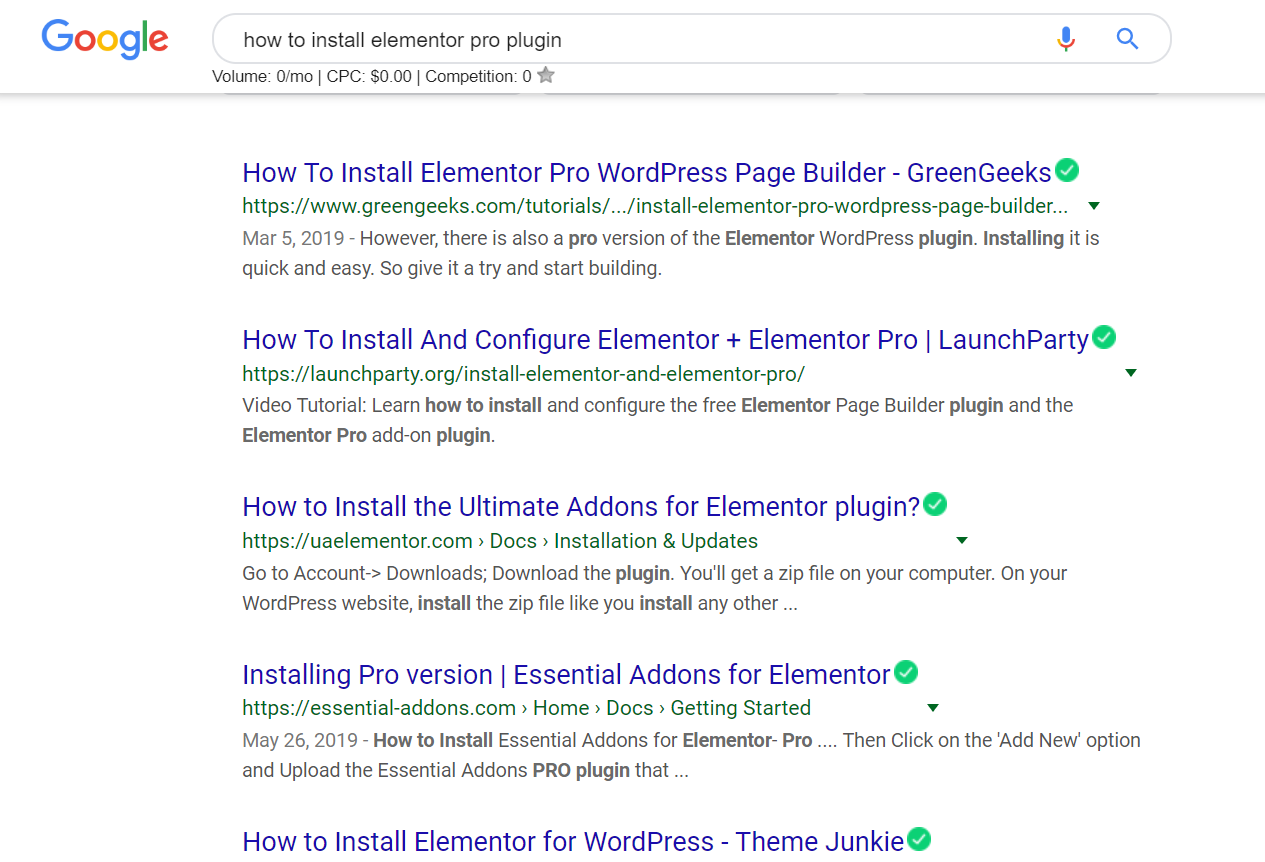Click the star icon beside Competition
This screenshot has width=1265, height=862.
(546, 75)
